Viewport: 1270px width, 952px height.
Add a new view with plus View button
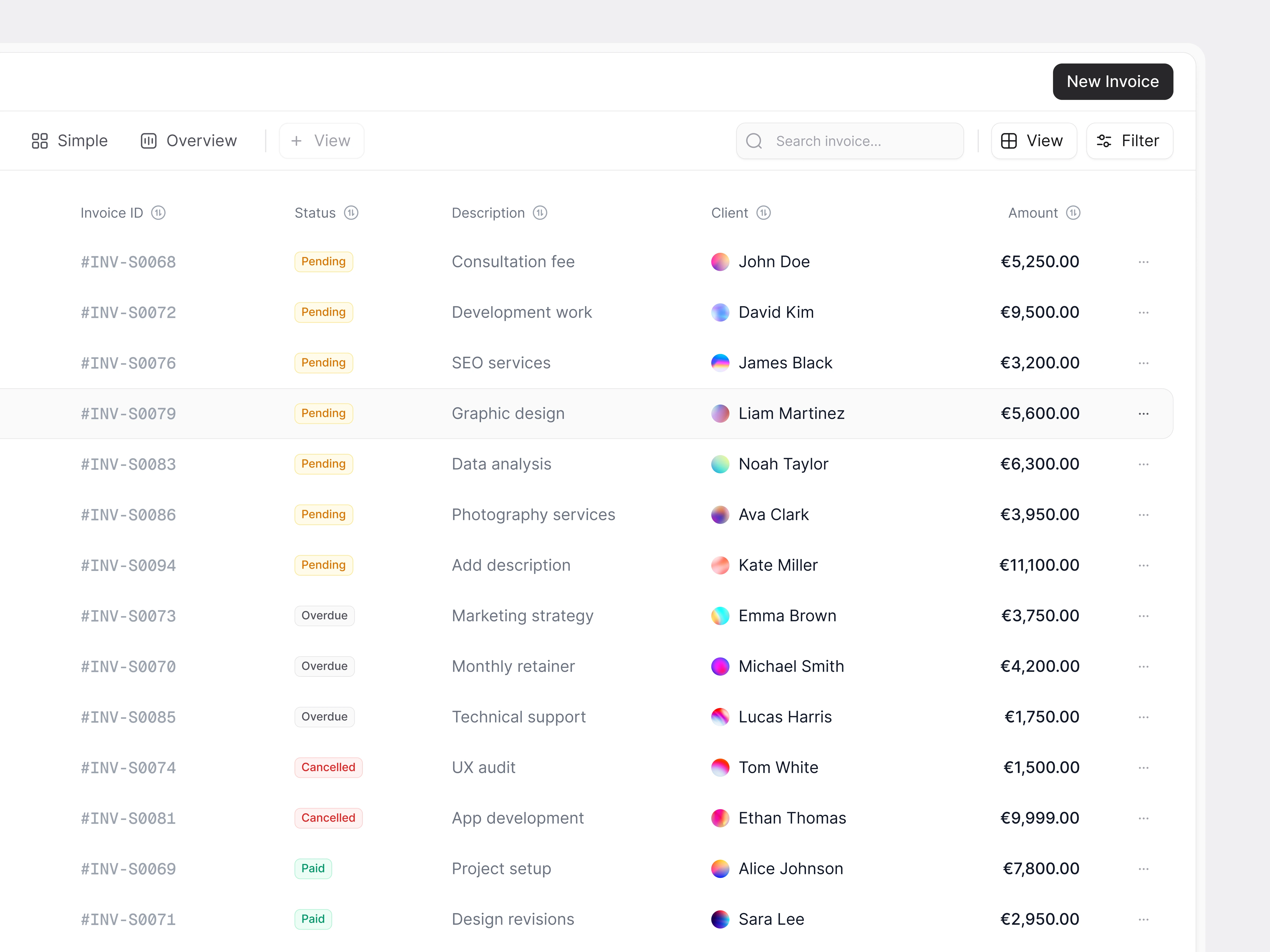[x=321, y=141]
